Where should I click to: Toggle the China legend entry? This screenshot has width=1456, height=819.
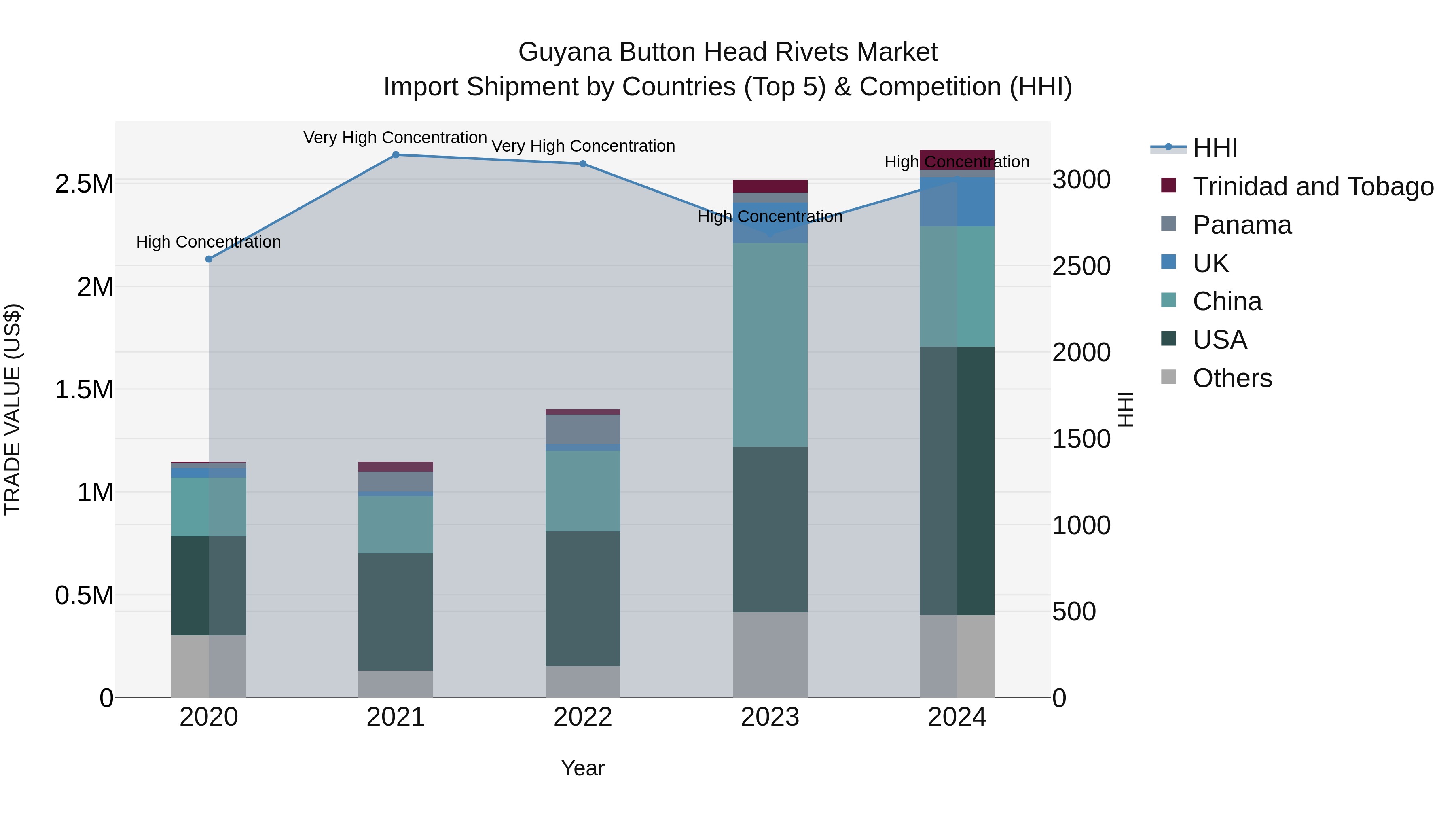click(1211, 301)
